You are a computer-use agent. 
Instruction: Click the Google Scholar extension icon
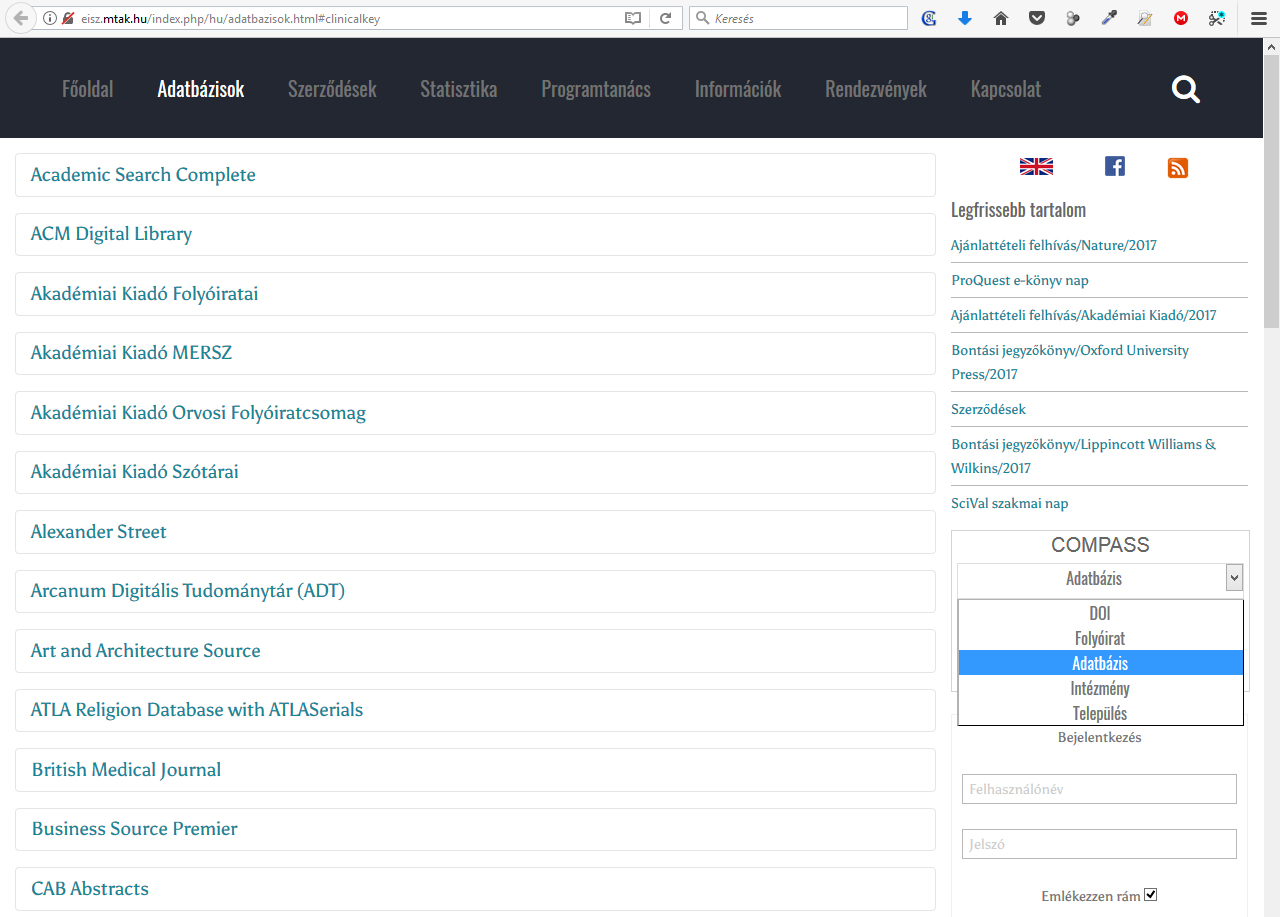pos(929,18)
